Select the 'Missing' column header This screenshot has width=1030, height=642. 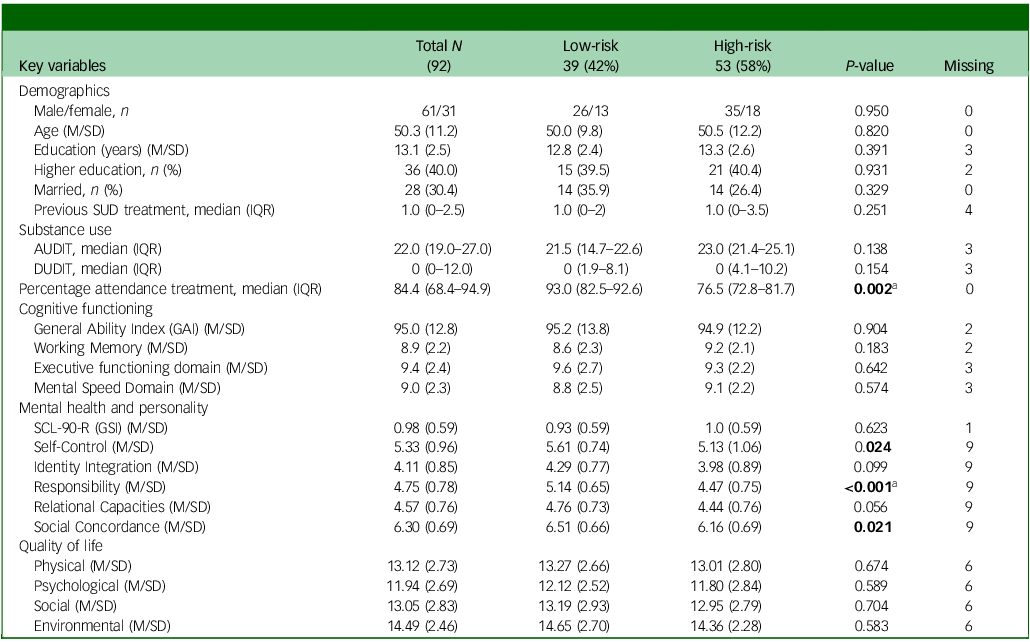pyautogui.click(x=968, y=67)
